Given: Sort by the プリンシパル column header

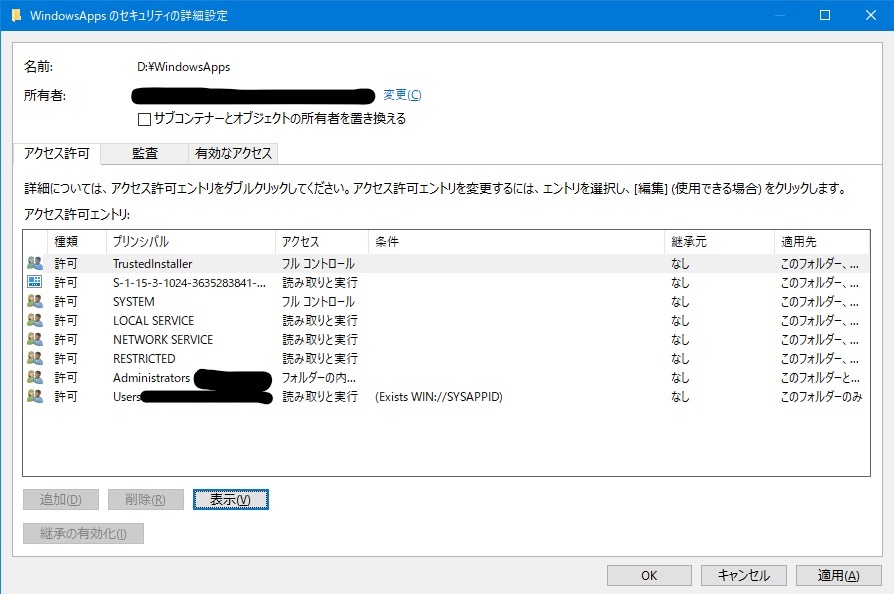Looking at the screenshot, I should coord(190,242).
